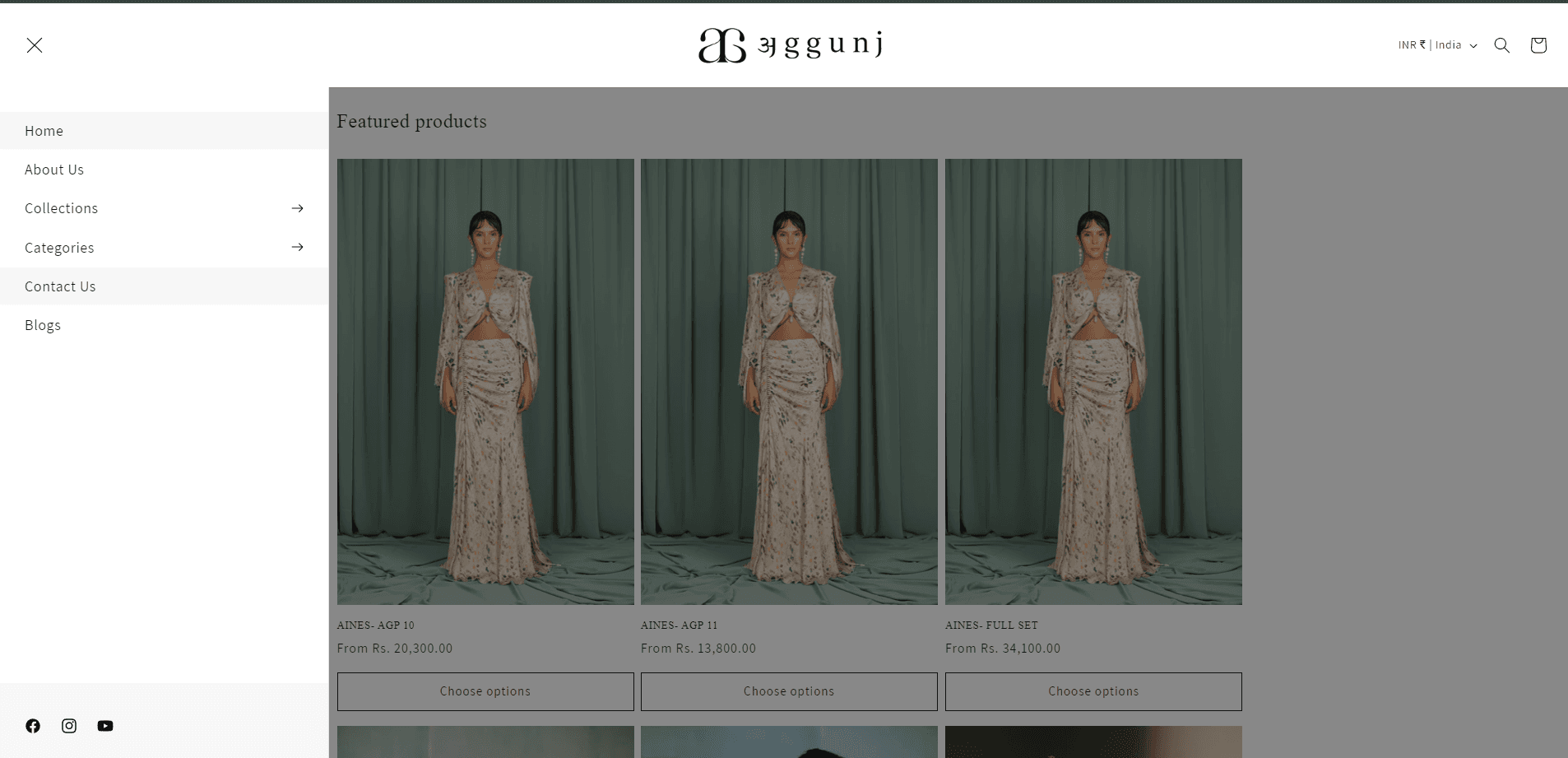The height and width of the screenshot is (758, 1568).
Task: Click the Featured products heading
Action: pos(411,122)
